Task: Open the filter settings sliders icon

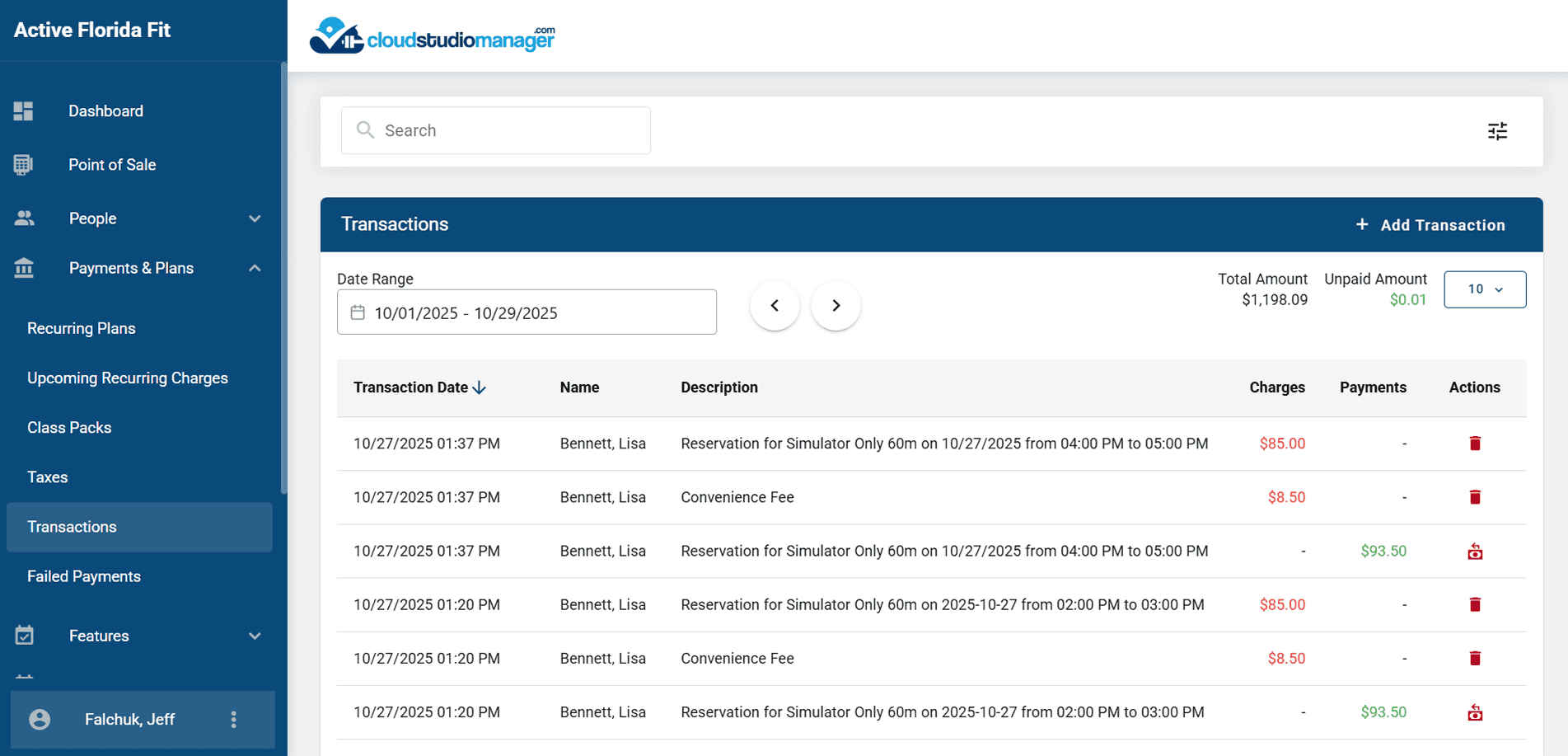Action: [1497, 131]
